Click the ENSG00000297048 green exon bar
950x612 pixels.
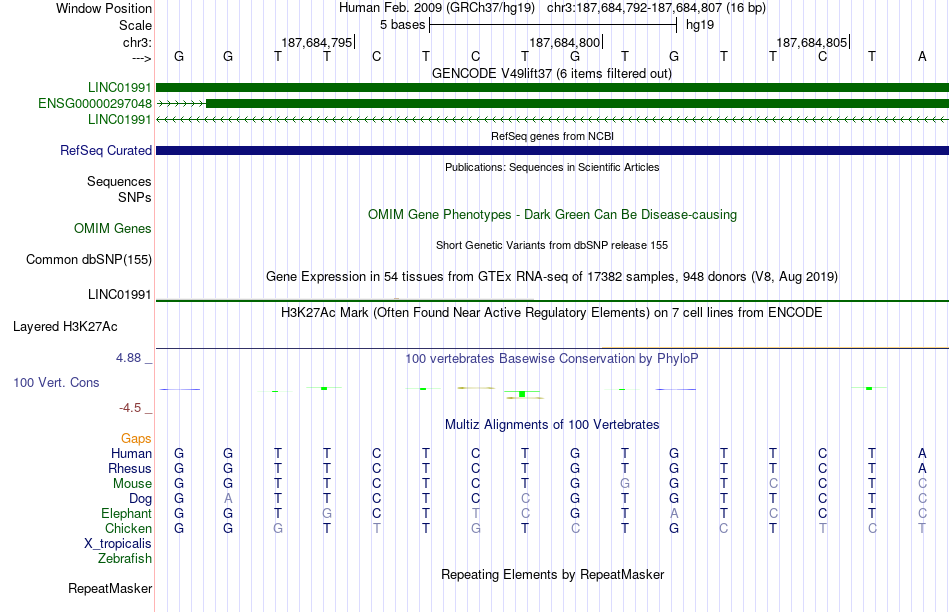tap(577, 104)
